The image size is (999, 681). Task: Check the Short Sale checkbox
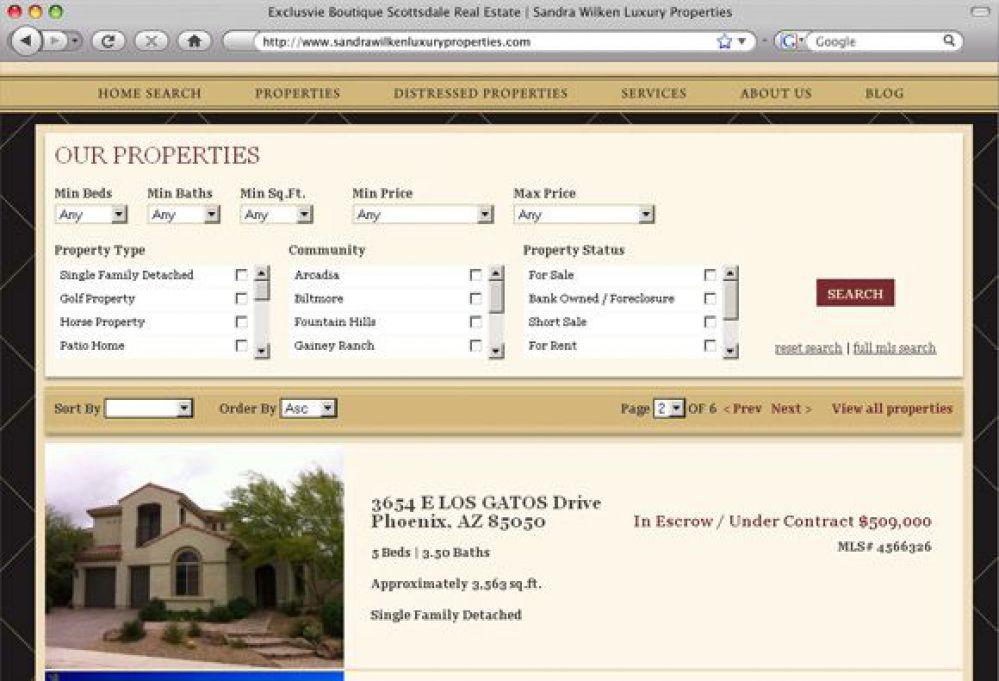point(710,322)
